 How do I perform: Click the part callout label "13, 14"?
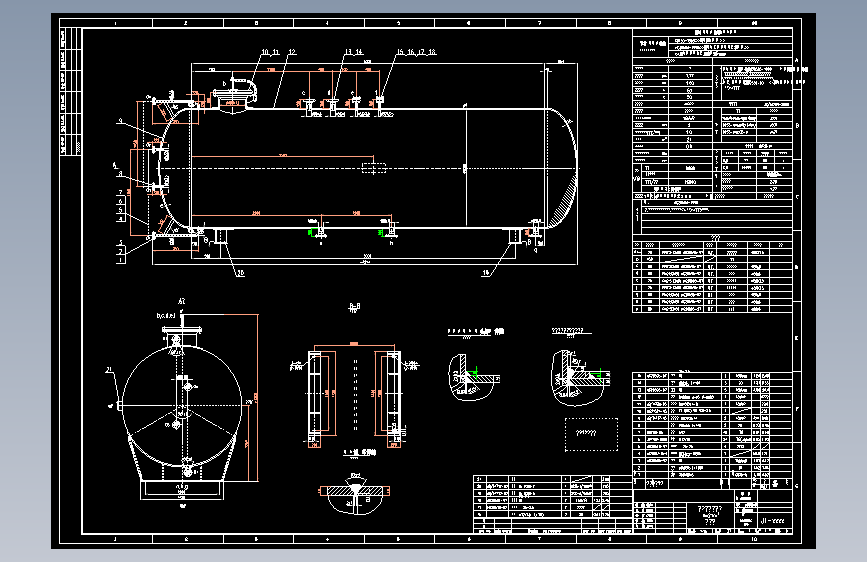pyautogui.click(x=354, y=52)
